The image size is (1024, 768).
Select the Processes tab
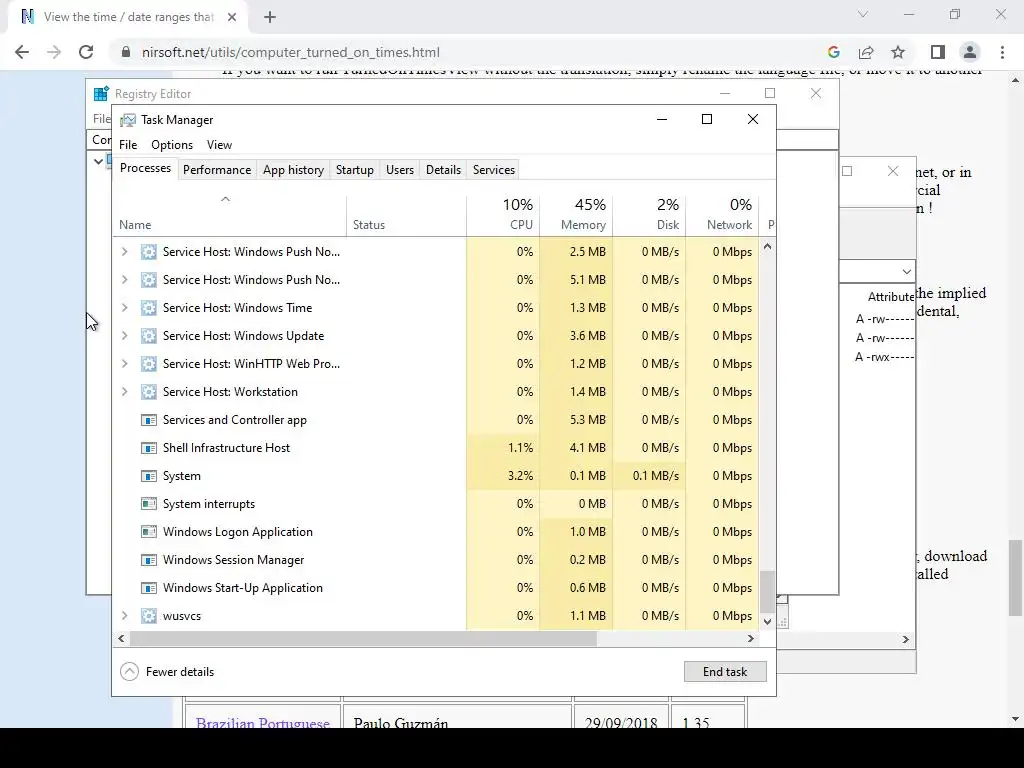145,168
